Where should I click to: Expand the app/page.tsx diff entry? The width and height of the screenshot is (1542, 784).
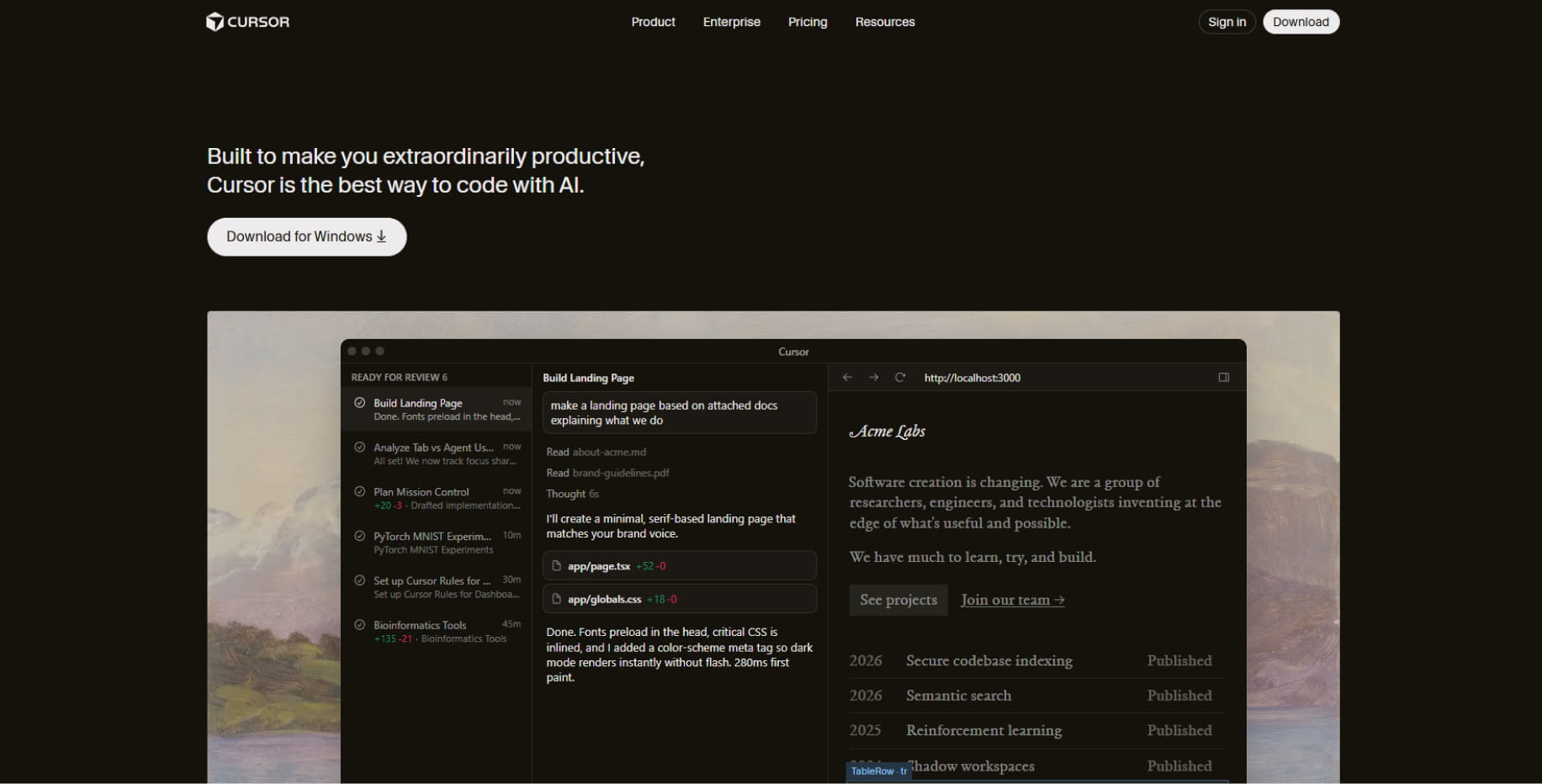coord(679,565)
